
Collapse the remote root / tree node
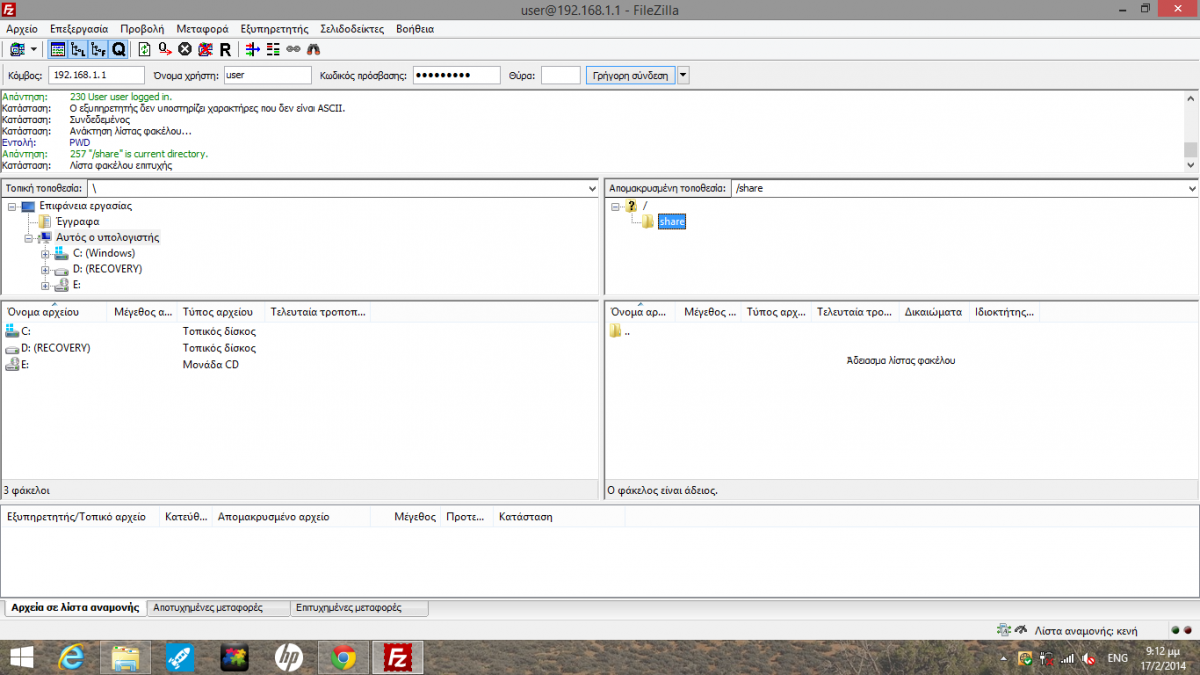point(616,206)
